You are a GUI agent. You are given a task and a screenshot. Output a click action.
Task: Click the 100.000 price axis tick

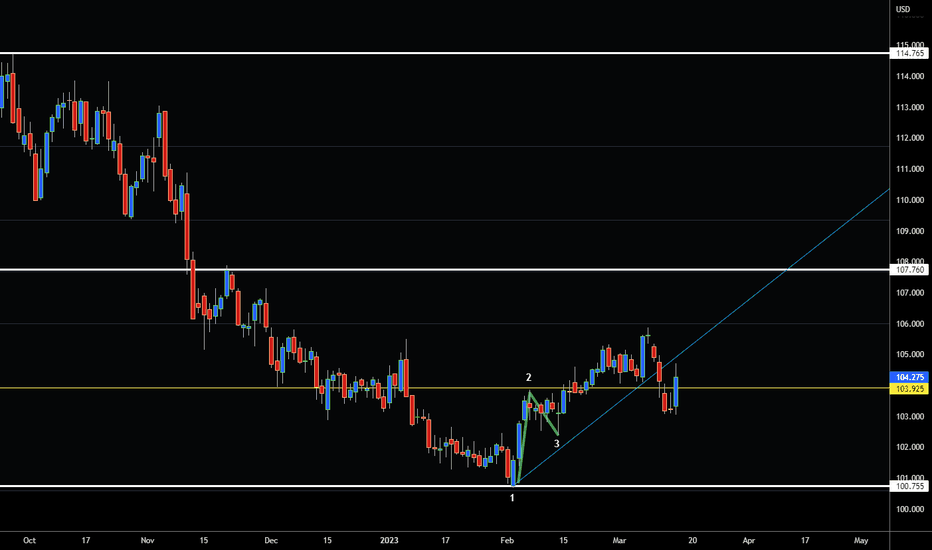click(x=910, y=510)
